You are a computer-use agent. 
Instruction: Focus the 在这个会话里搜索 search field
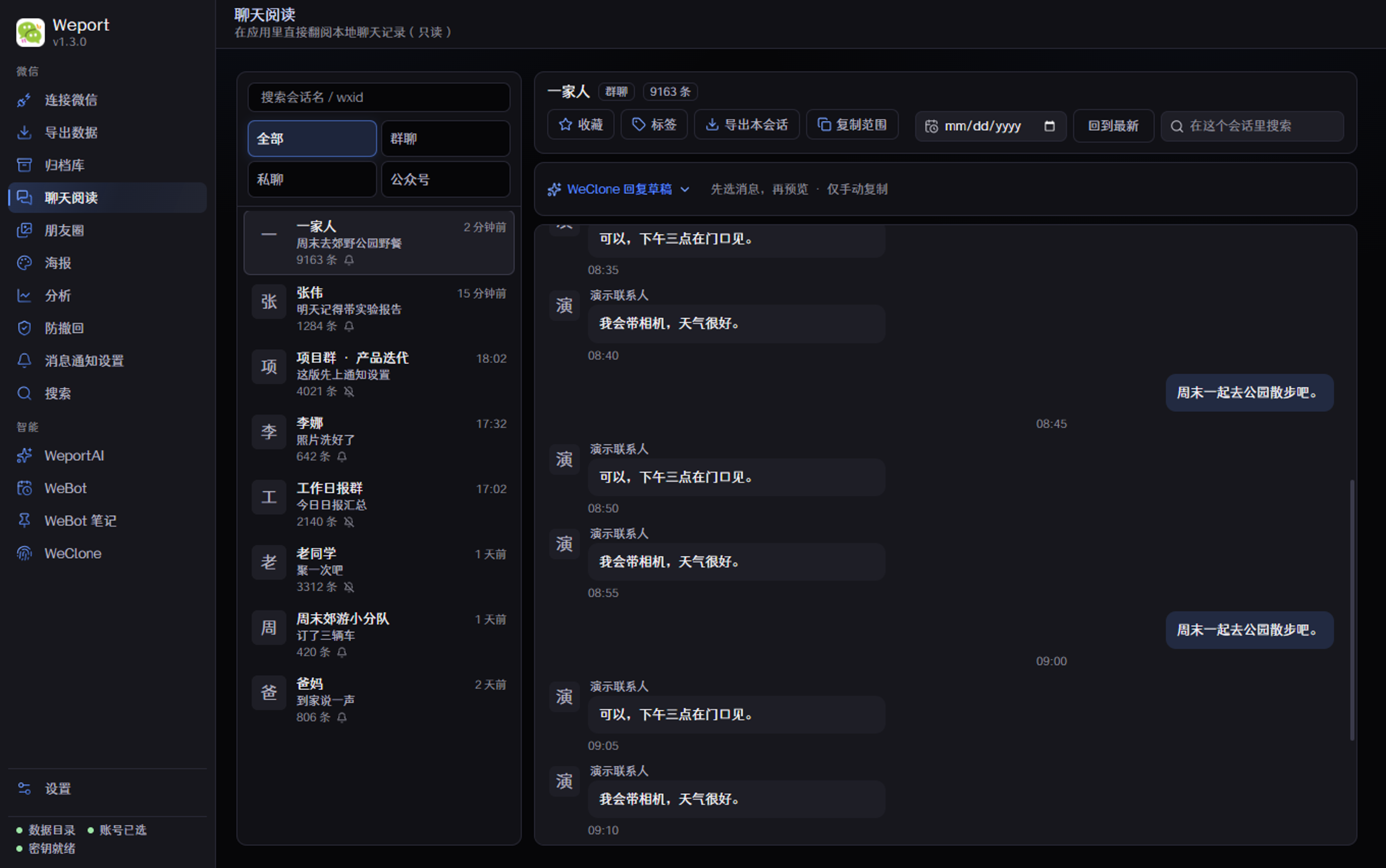click(x=1252, y=126)
